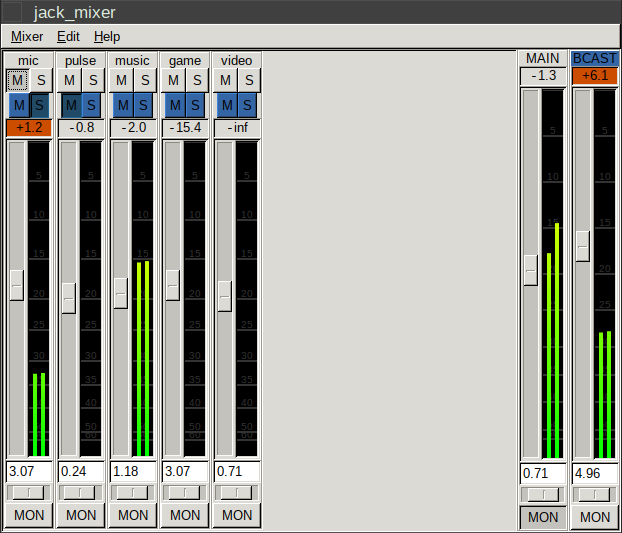This screenshot has width=622, height=533.
Task: Toggle mute (M) on pulse channel
Action: pos(69,81)
